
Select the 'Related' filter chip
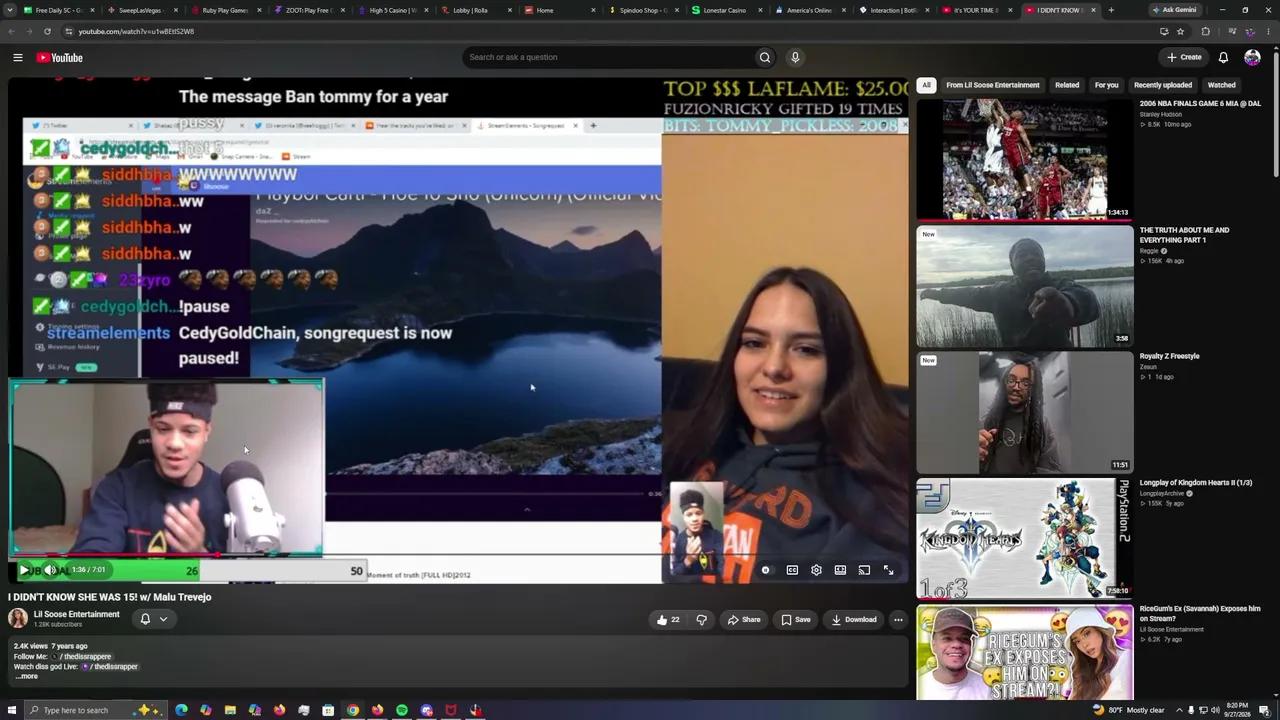[x=1067, y=85]
